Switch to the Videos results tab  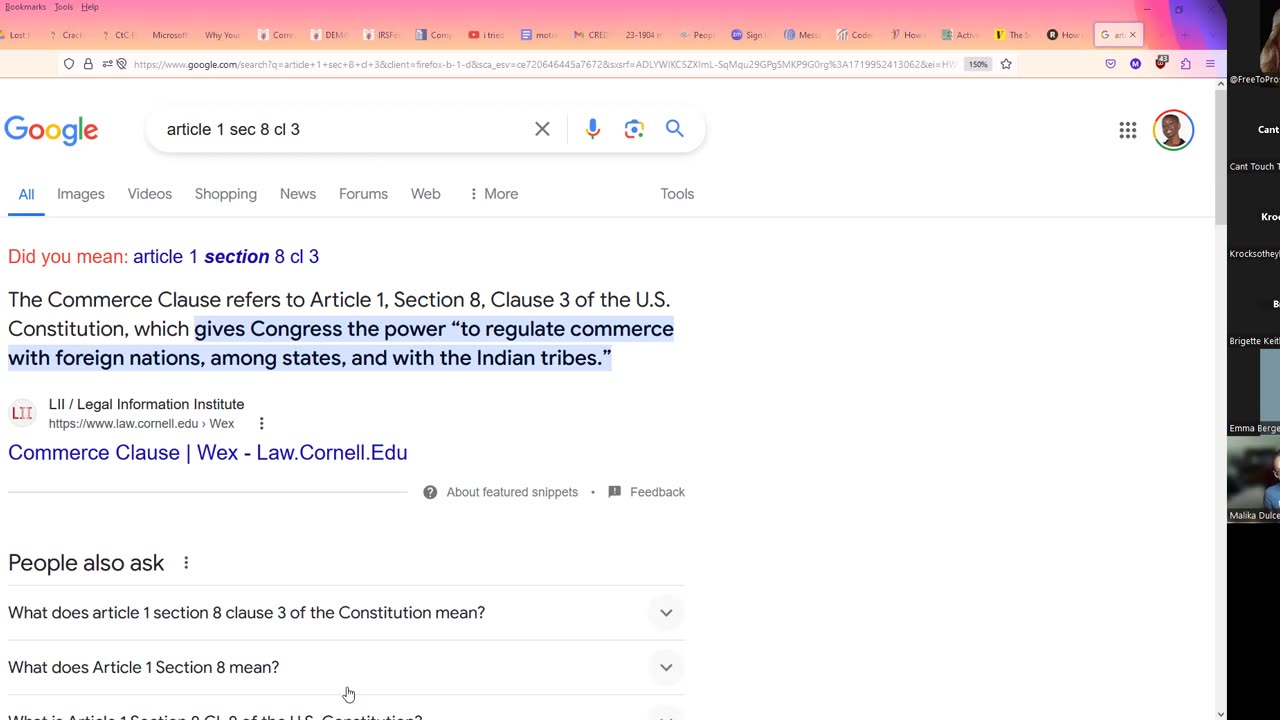[150, 194]
